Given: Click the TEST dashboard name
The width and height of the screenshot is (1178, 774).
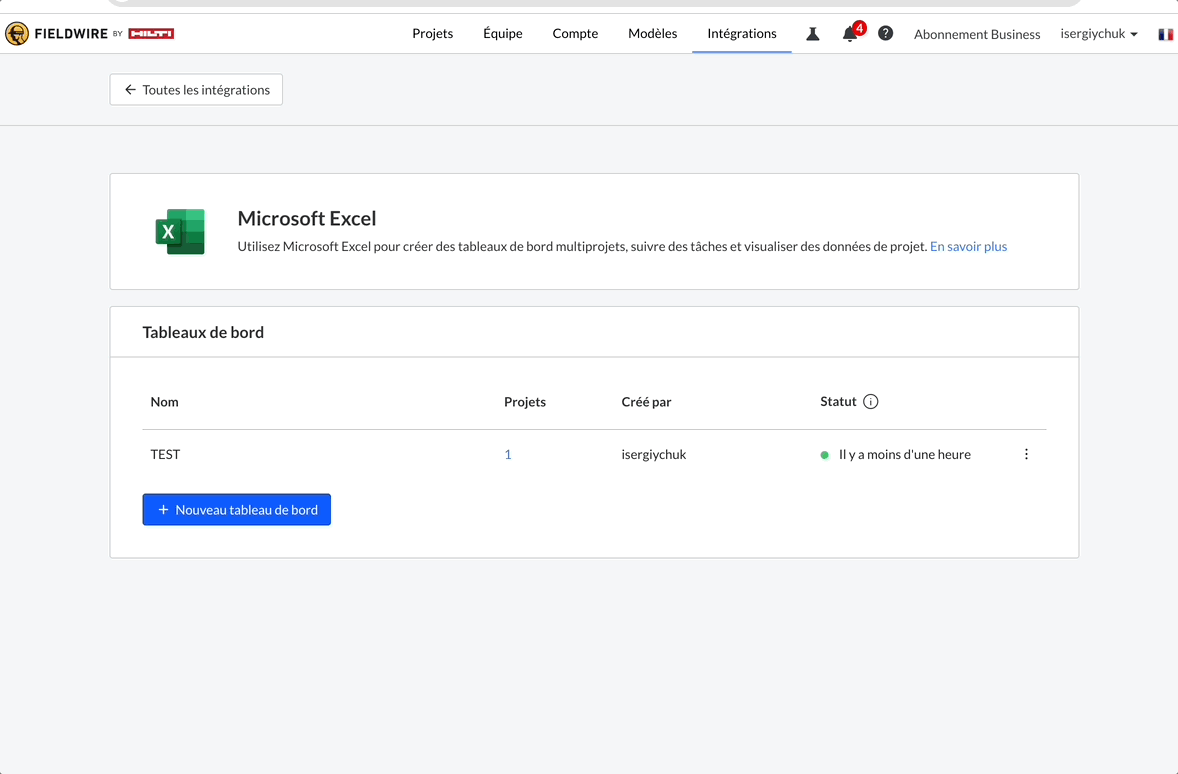Looking at the screenshot, I should (x=165, y=455).
